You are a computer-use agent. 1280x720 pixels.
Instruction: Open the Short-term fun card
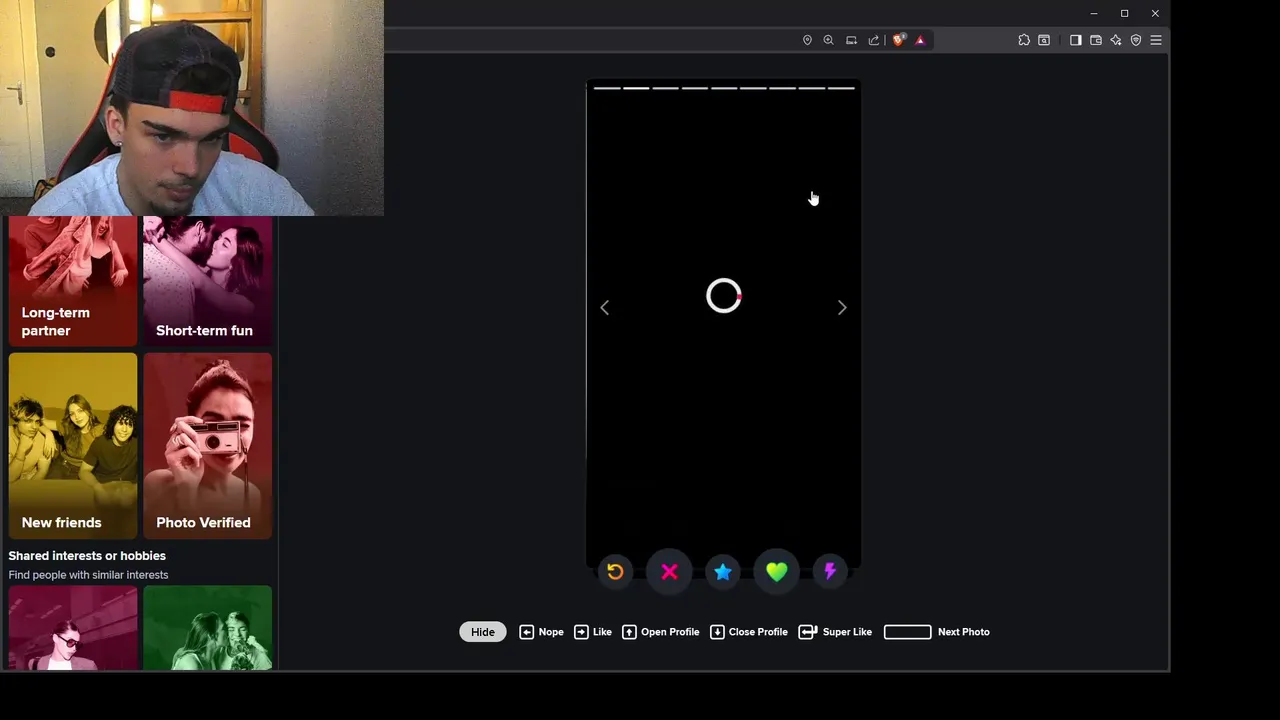pos(207,281)
